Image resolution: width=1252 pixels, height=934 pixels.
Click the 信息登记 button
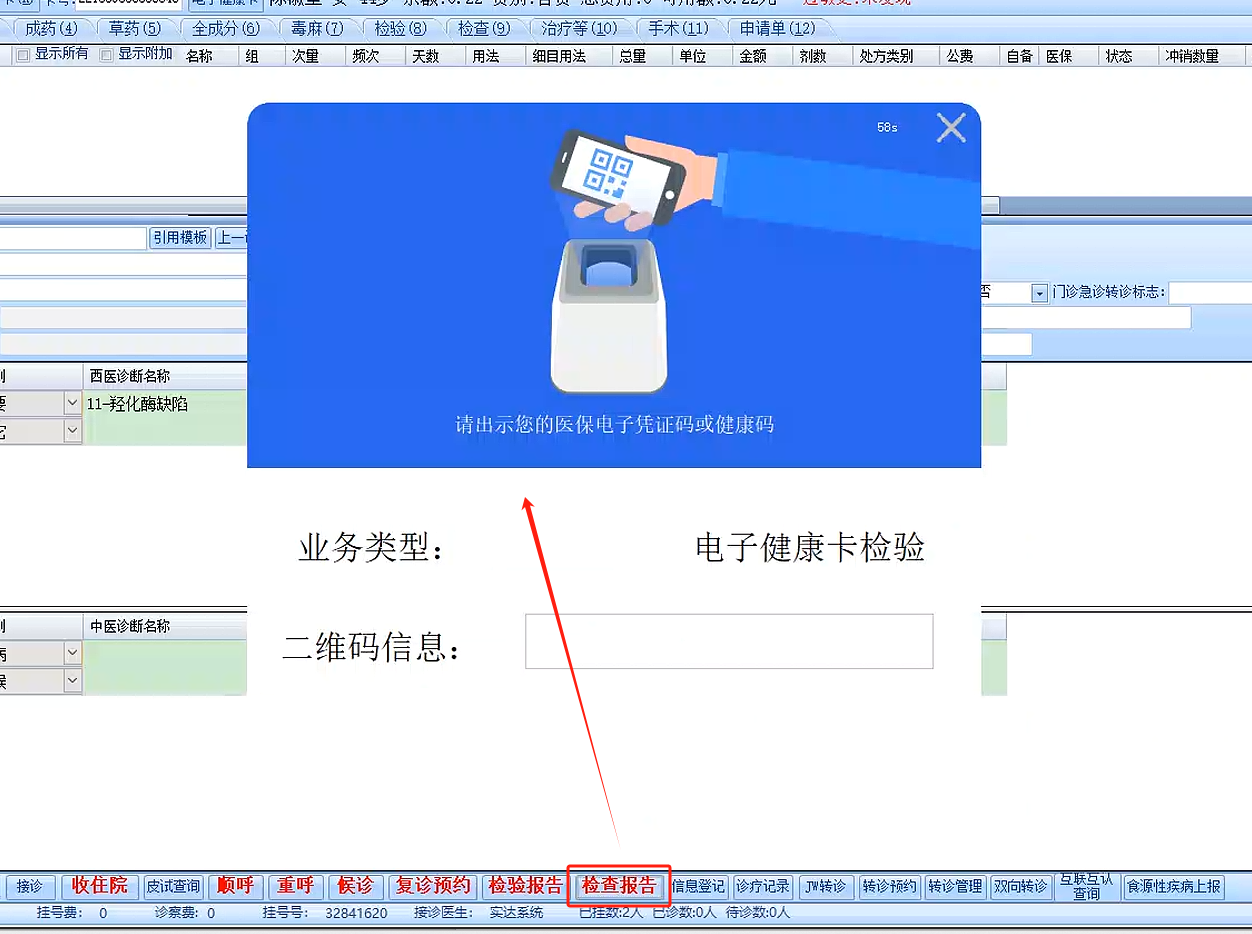click(698, 886)
